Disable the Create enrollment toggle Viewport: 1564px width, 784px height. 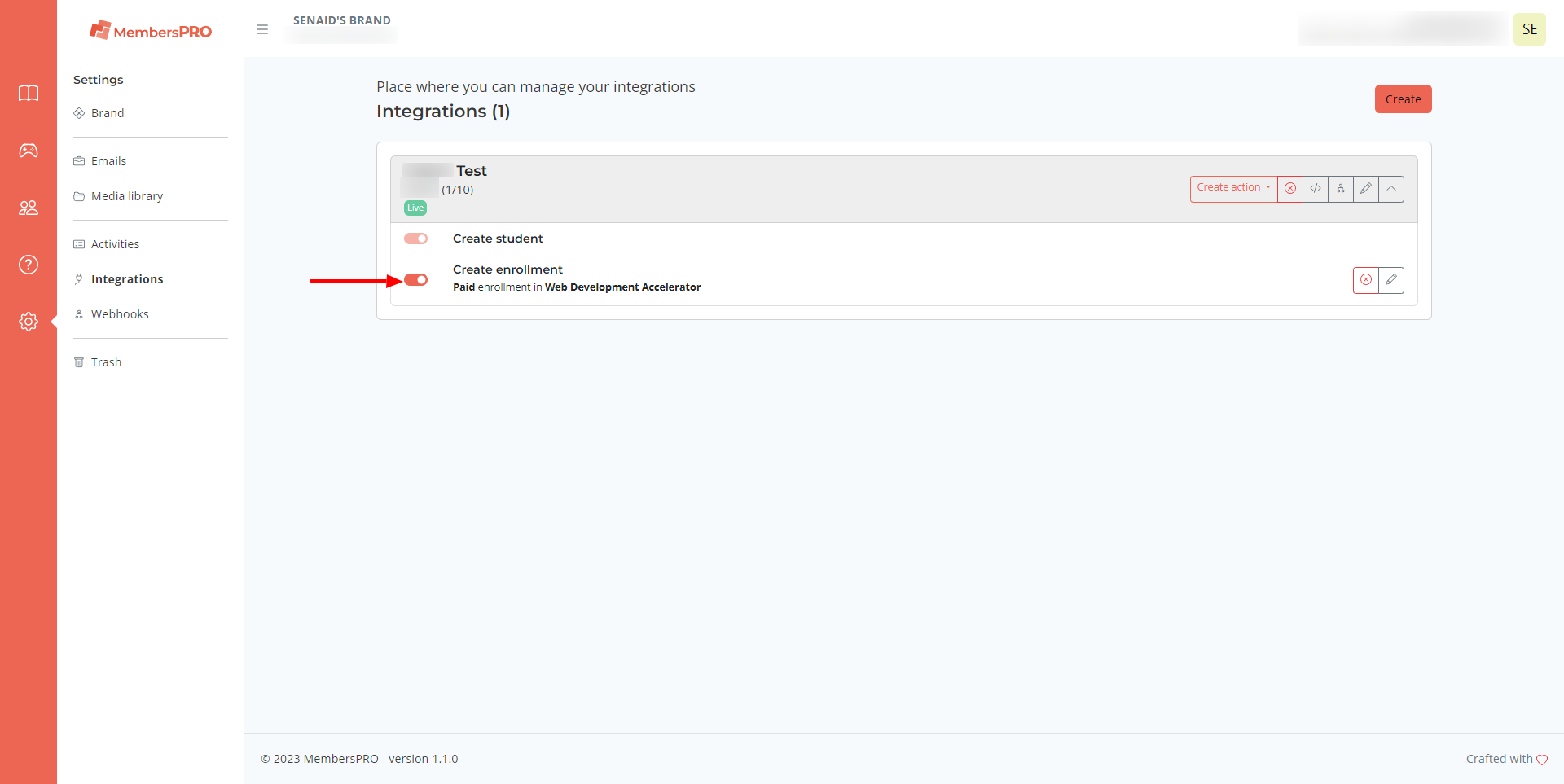coord(415,280)
